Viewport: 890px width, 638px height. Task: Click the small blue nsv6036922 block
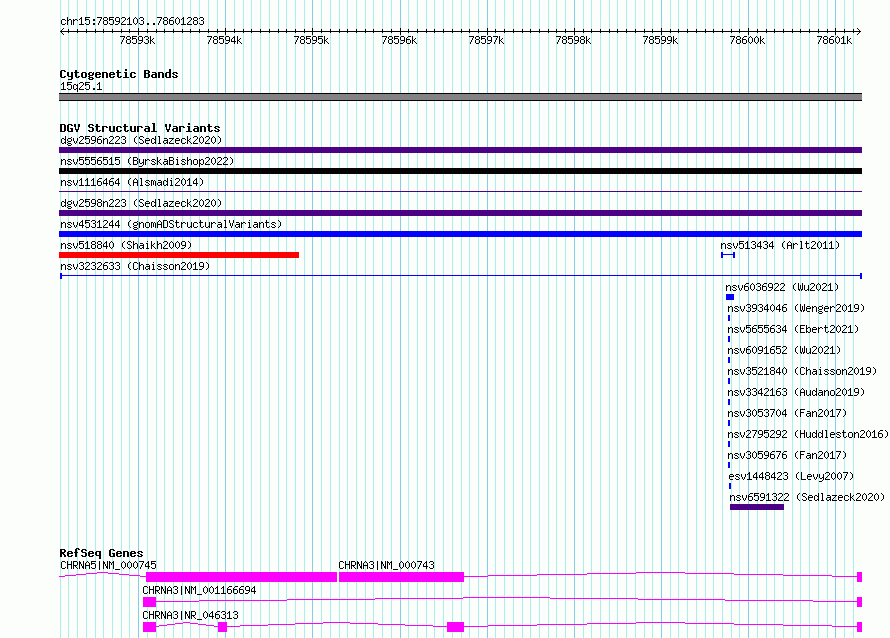(x=730, y=297)
